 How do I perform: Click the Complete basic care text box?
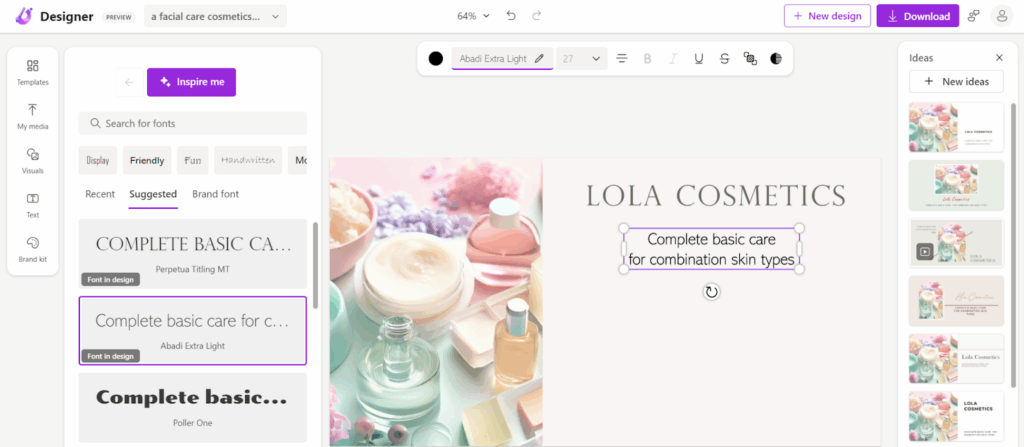[711, 249]
